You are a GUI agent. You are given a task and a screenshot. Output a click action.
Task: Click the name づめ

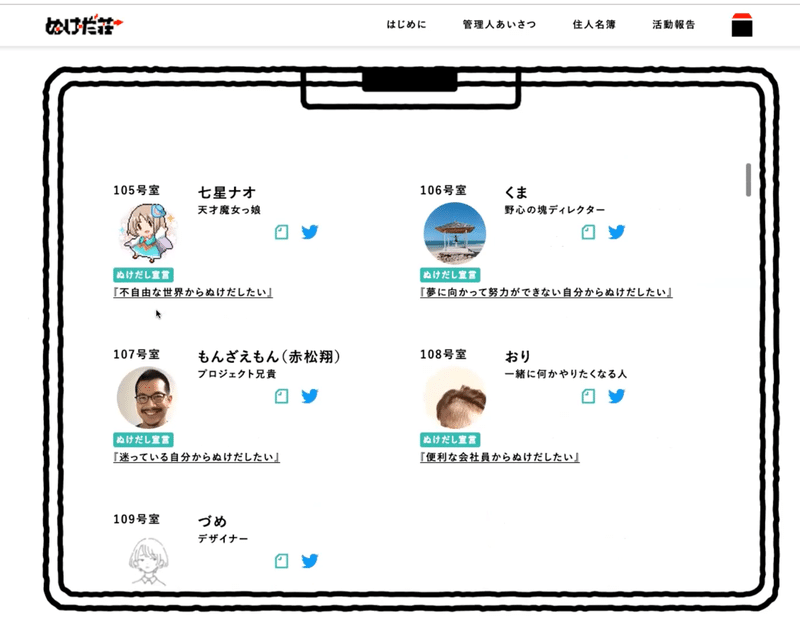coord(212,521)
